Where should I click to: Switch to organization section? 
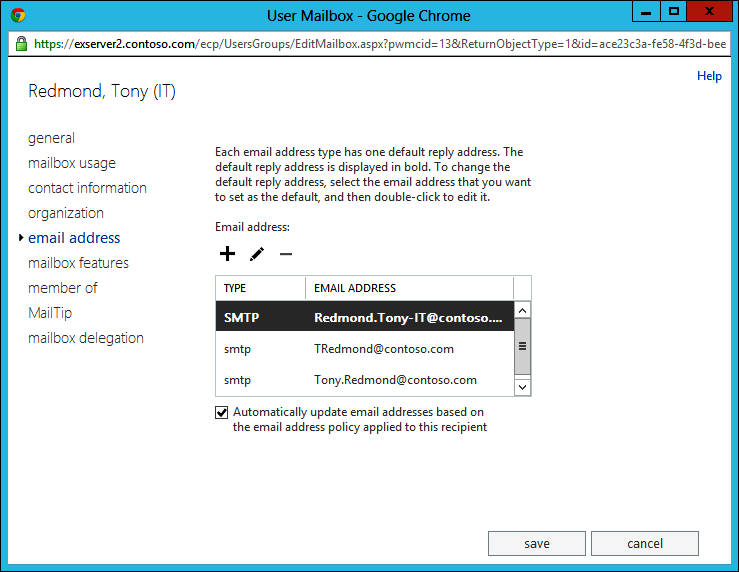[x=66, y=213]
